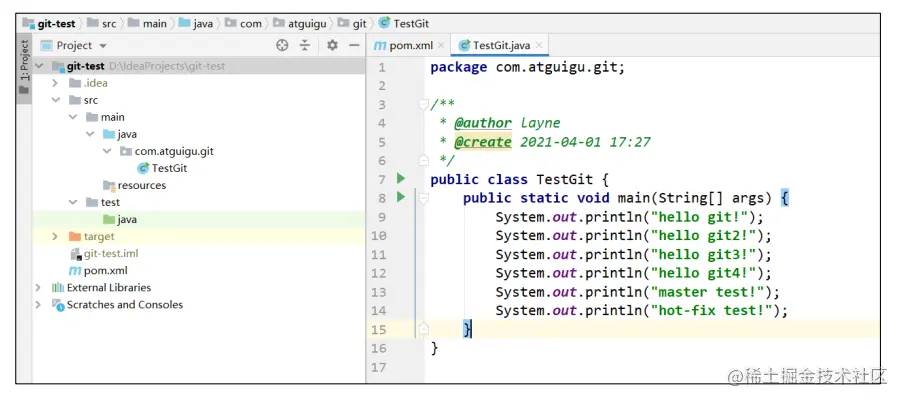The height and width of the screenshot is (401, 902).
Task: Click the run gutter icon beside class TestGit
Action: [401, 179]
